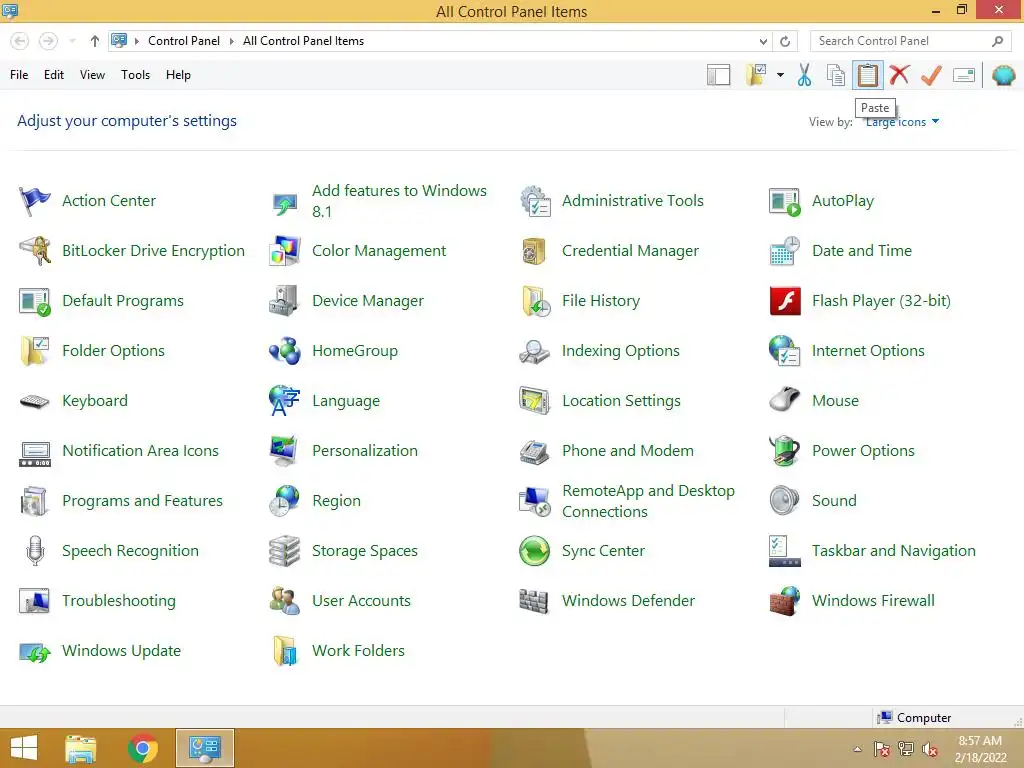Open the Flash Player (32-bit) icon
The width and height of the screenshot is (1024, 768).
[785, 301]
